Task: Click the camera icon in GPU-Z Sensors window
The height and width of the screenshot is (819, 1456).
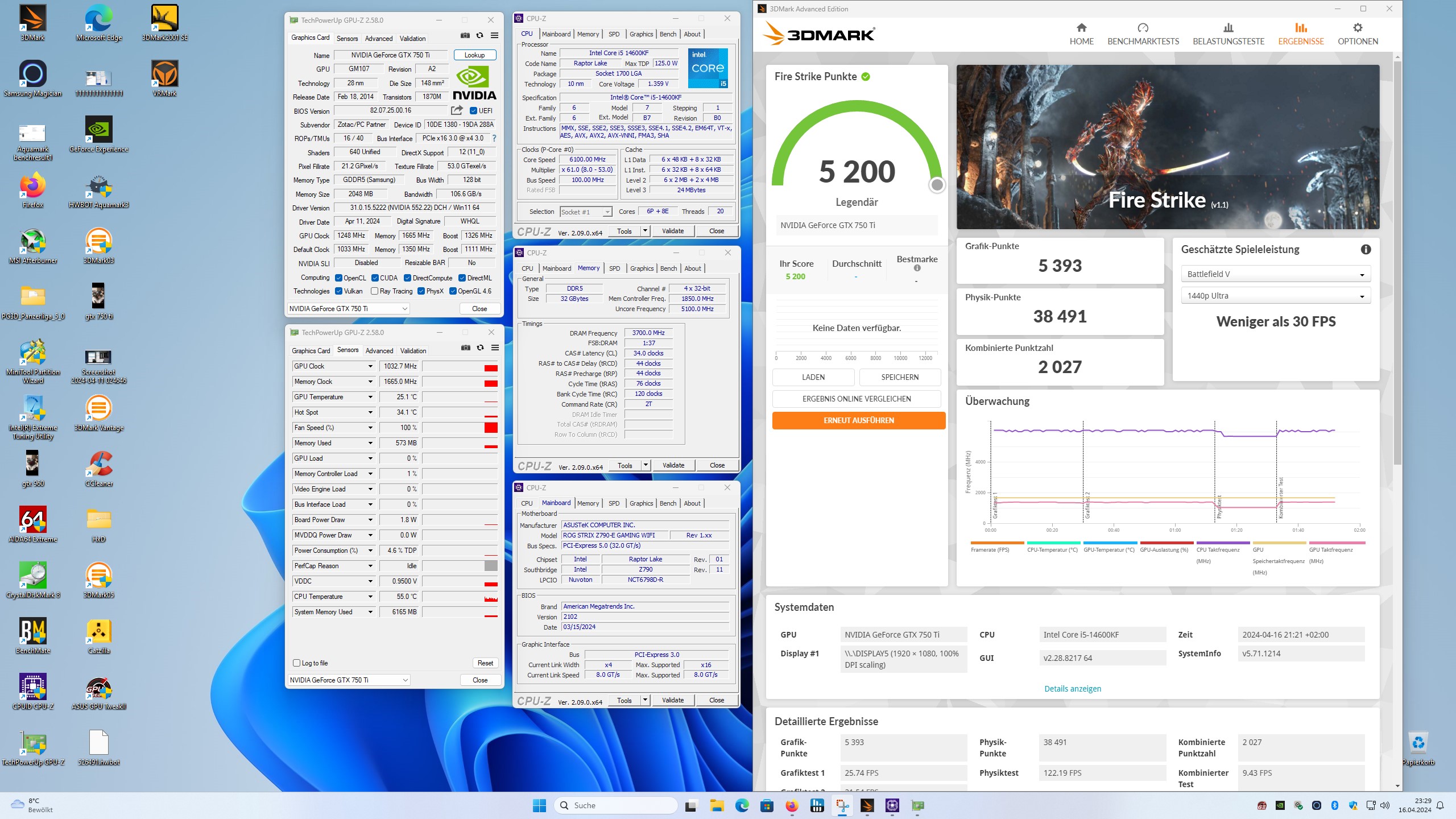Action: click(x=466, y=348)
